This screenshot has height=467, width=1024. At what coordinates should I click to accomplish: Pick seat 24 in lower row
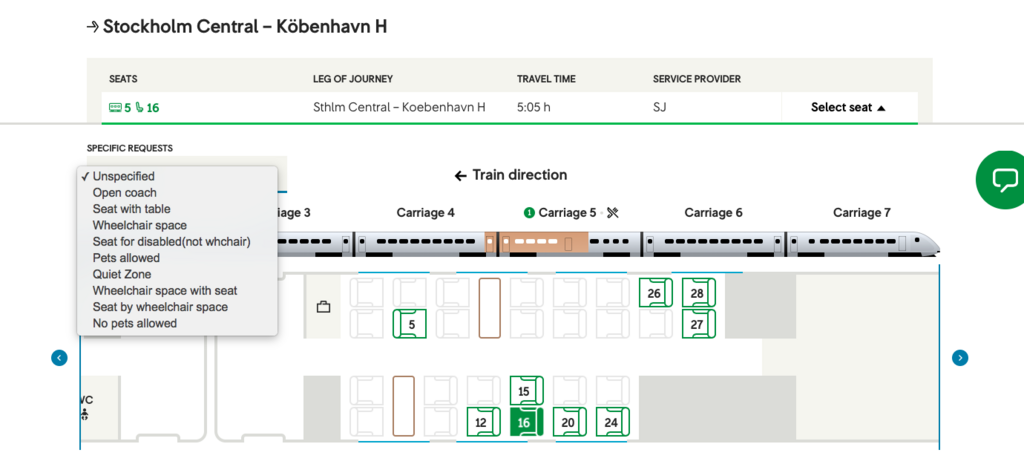[x=611, y=422]
